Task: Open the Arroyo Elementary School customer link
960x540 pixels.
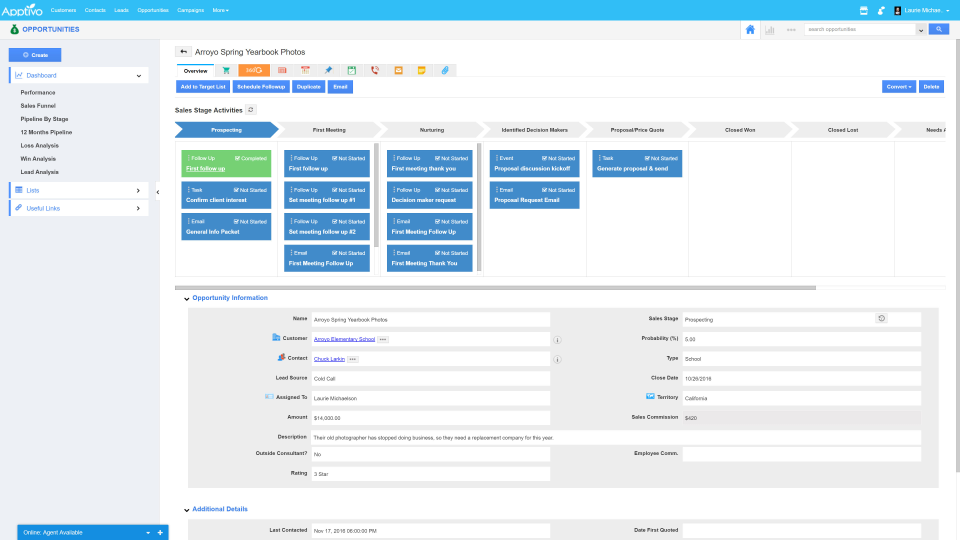Action: coord(343,340)
